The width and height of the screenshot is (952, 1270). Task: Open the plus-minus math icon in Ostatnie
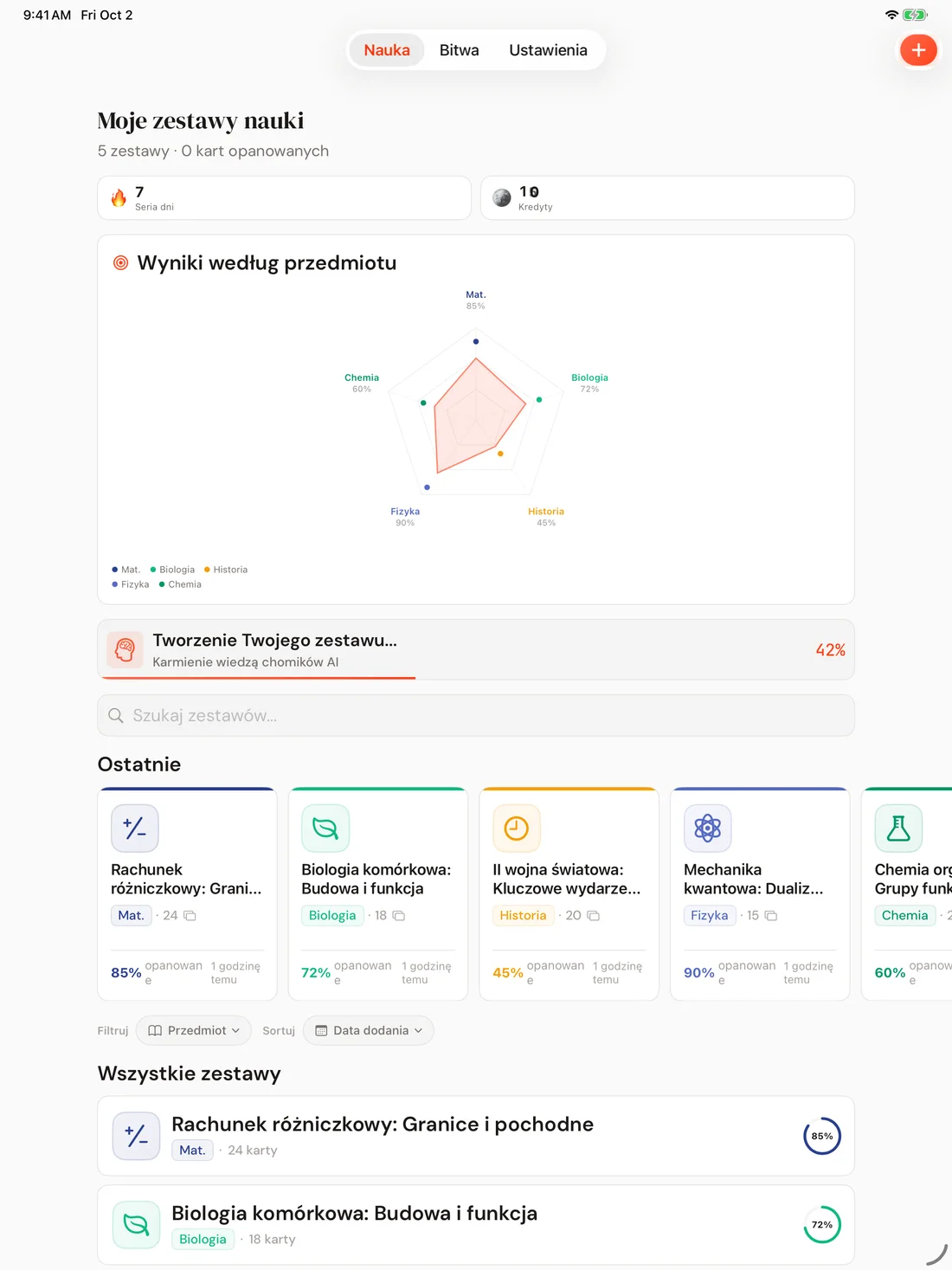(135, 828)
